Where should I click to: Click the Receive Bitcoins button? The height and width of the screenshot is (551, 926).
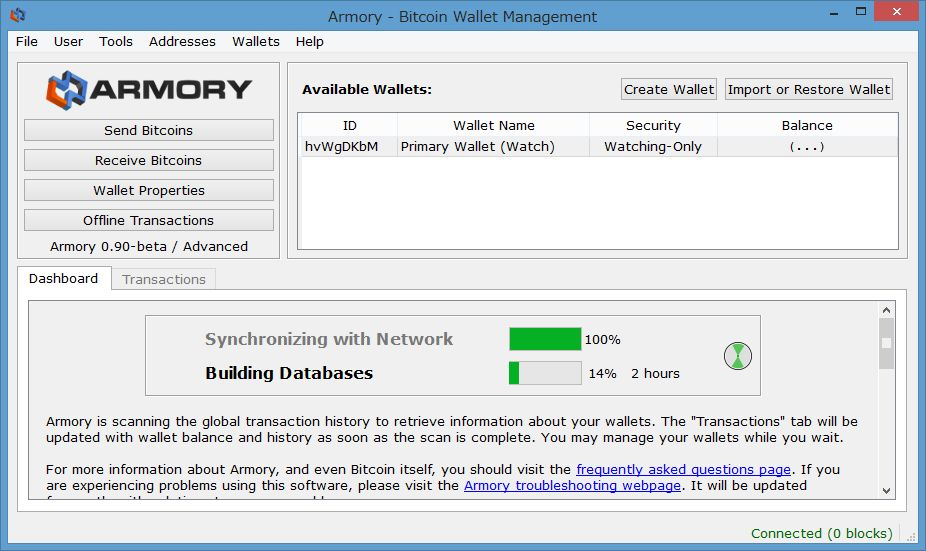149,160
